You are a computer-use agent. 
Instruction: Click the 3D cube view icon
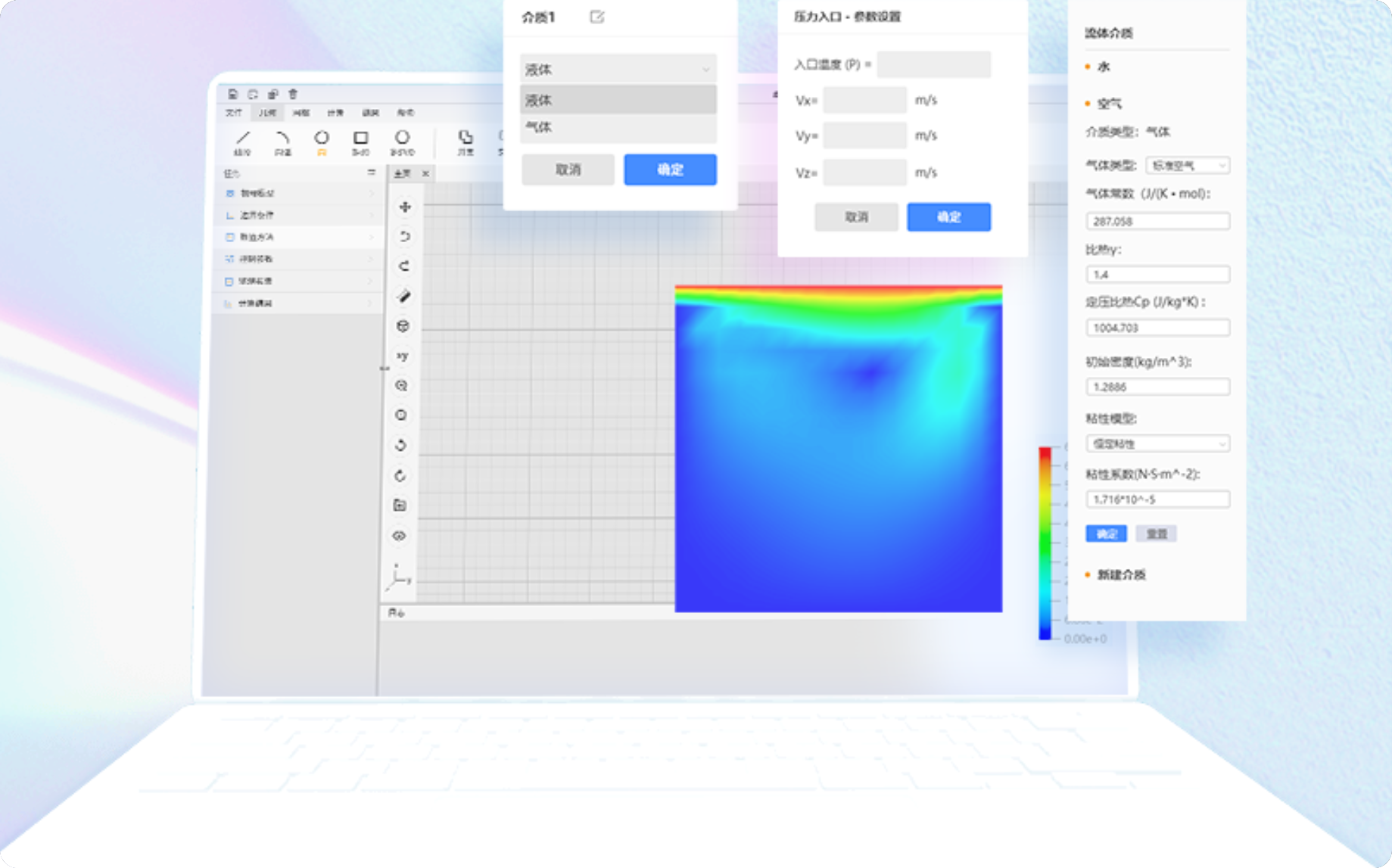coord(403,326)
